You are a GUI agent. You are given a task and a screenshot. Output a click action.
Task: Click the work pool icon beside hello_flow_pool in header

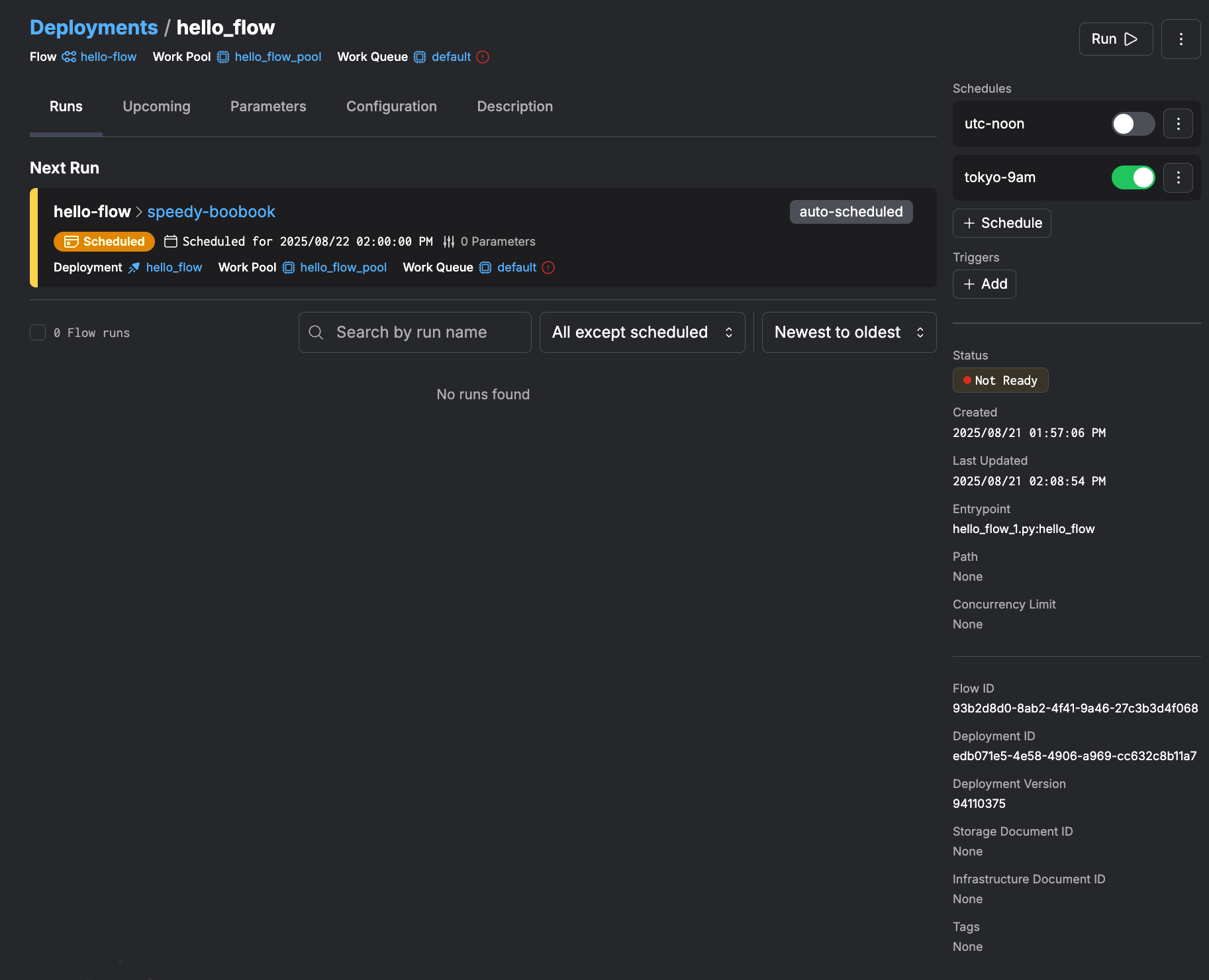[x=223, y=57]
